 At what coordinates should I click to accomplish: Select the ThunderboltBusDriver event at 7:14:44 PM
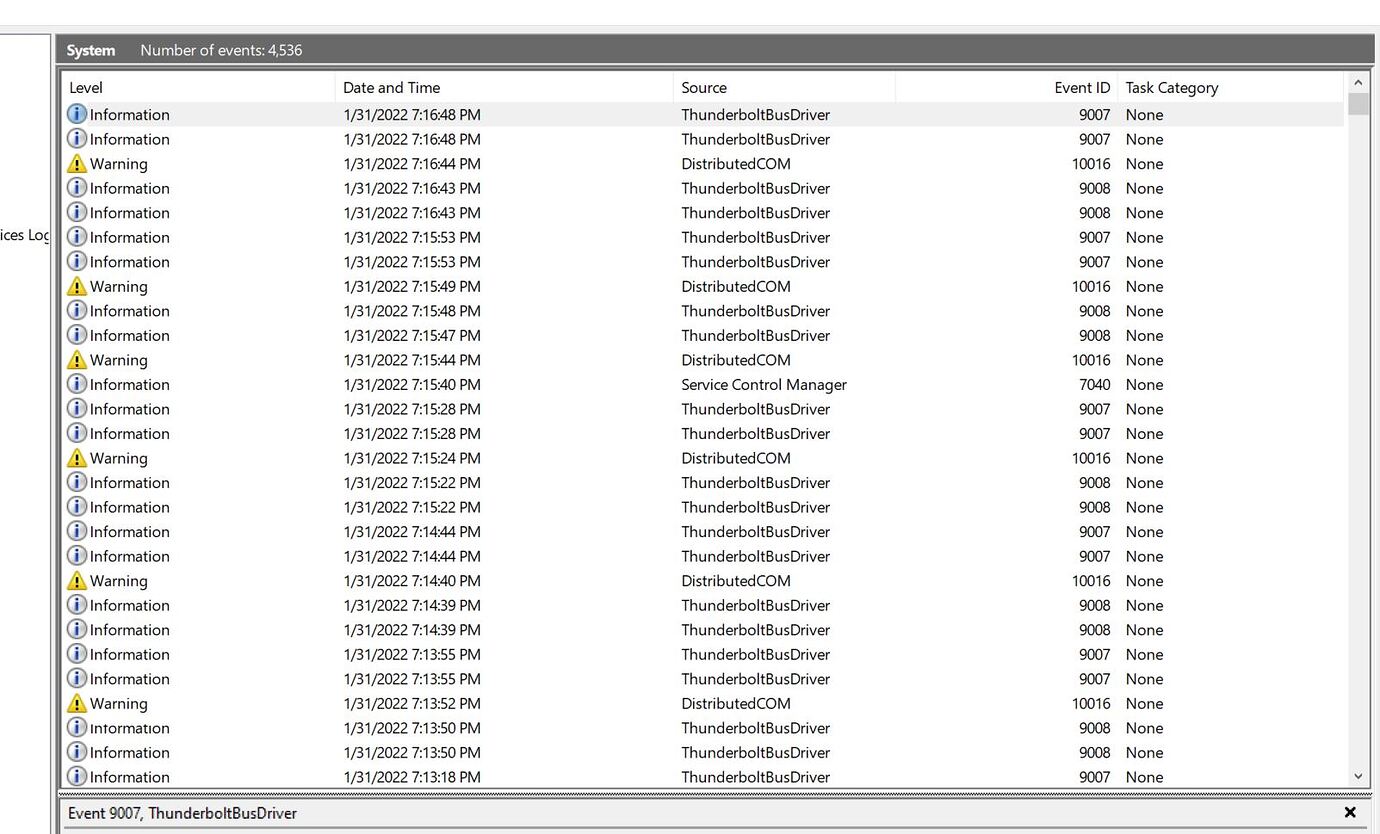point(500,531)
